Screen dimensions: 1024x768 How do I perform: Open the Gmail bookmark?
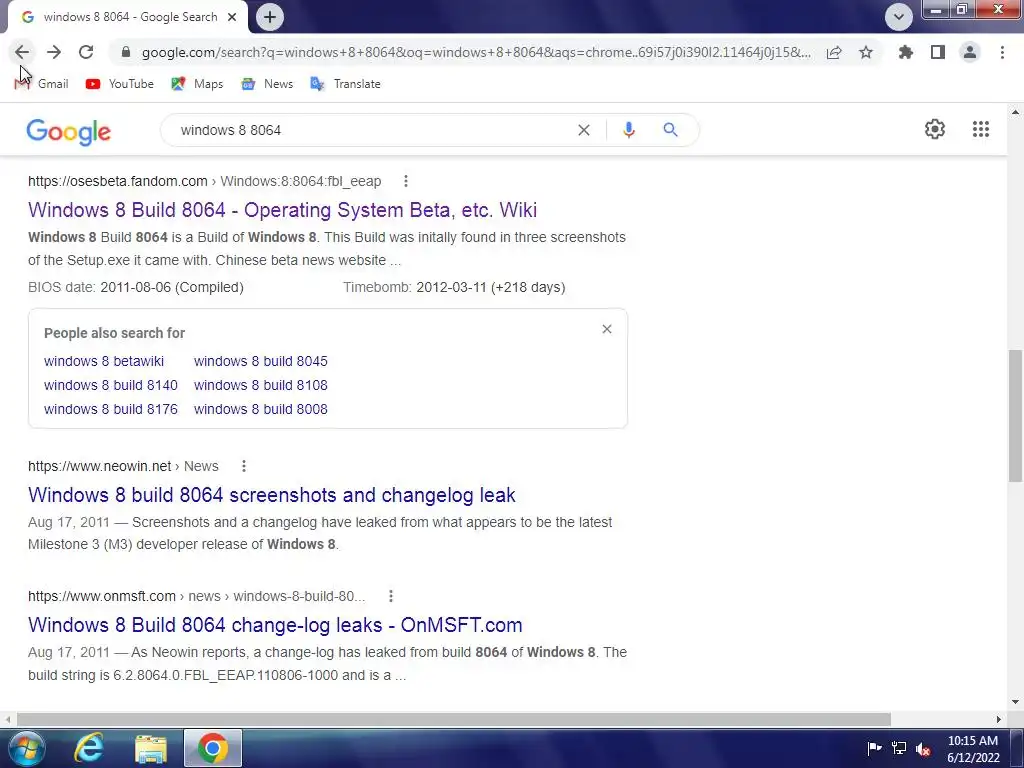(41, 84)
